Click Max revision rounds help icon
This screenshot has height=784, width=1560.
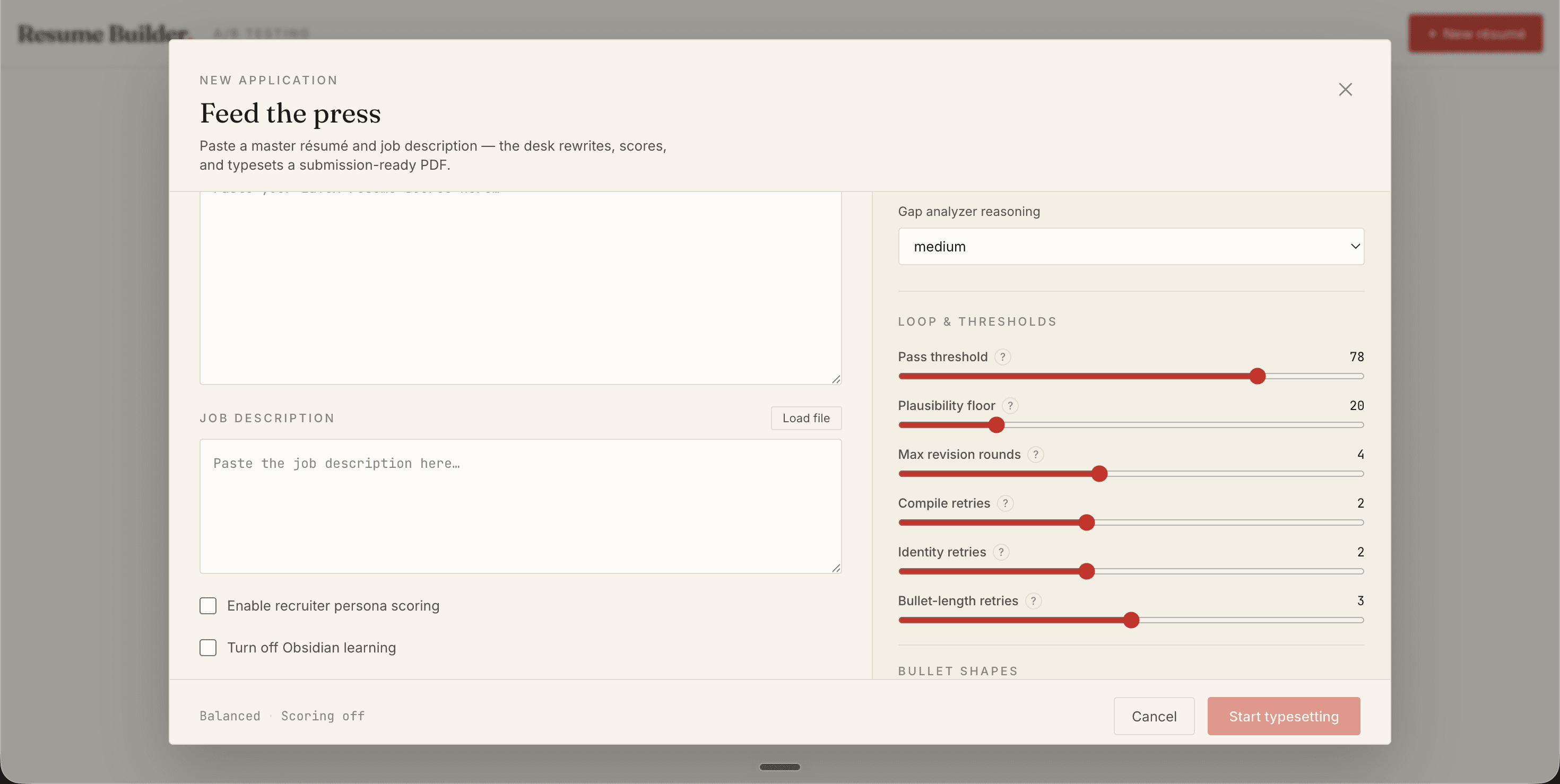[1036, 454]
